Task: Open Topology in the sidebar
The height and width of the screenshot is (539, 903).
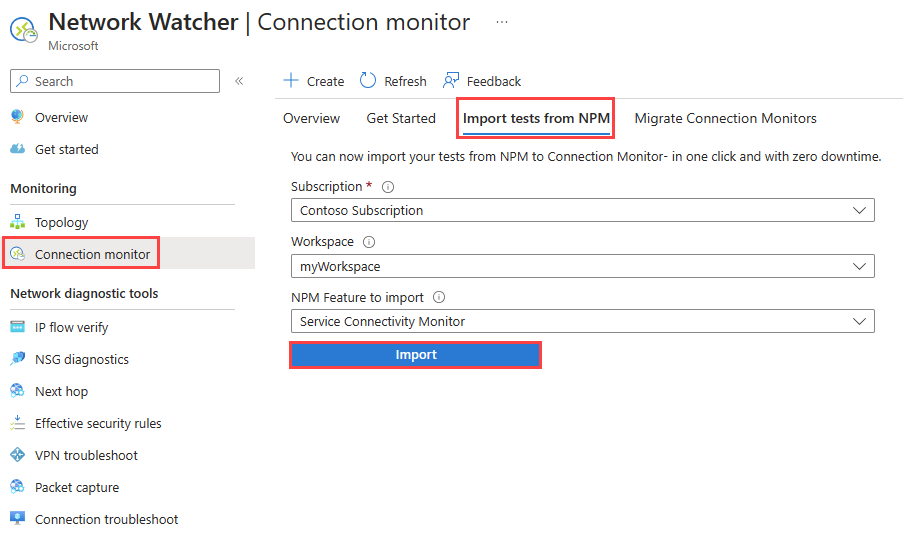Action: [x=61, y=222]
